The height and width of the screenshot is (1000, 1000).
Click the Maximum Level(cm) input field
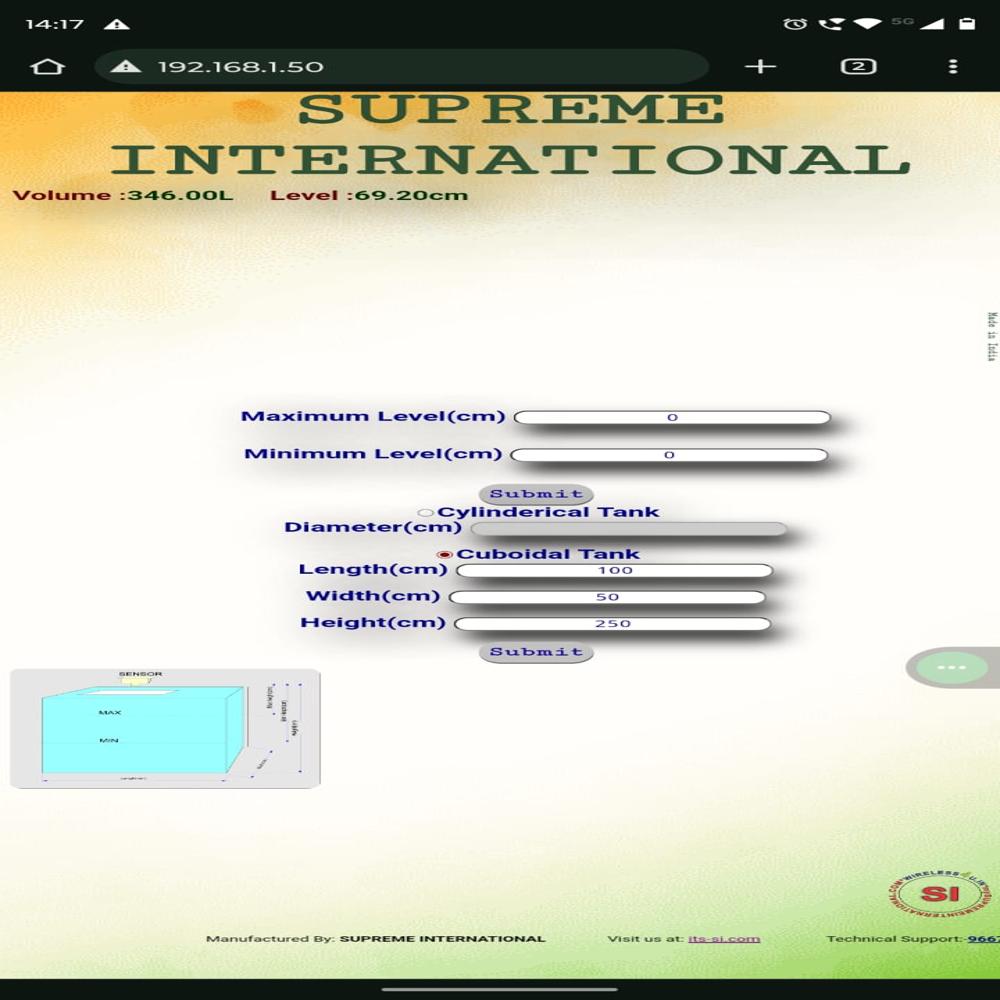672,418
